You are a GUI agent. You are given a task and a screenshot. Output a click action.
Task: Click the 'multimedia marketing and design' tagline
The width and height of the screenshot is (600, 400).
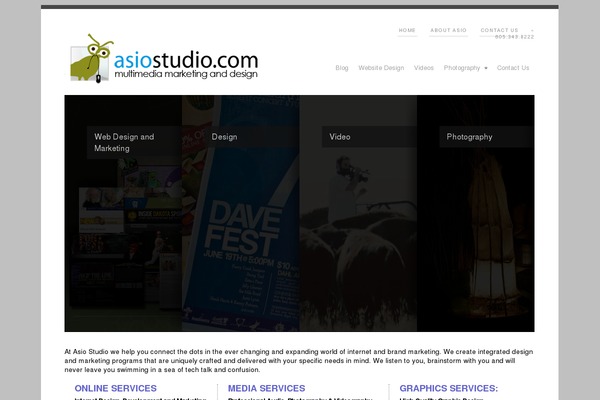[x=186, y=74]
